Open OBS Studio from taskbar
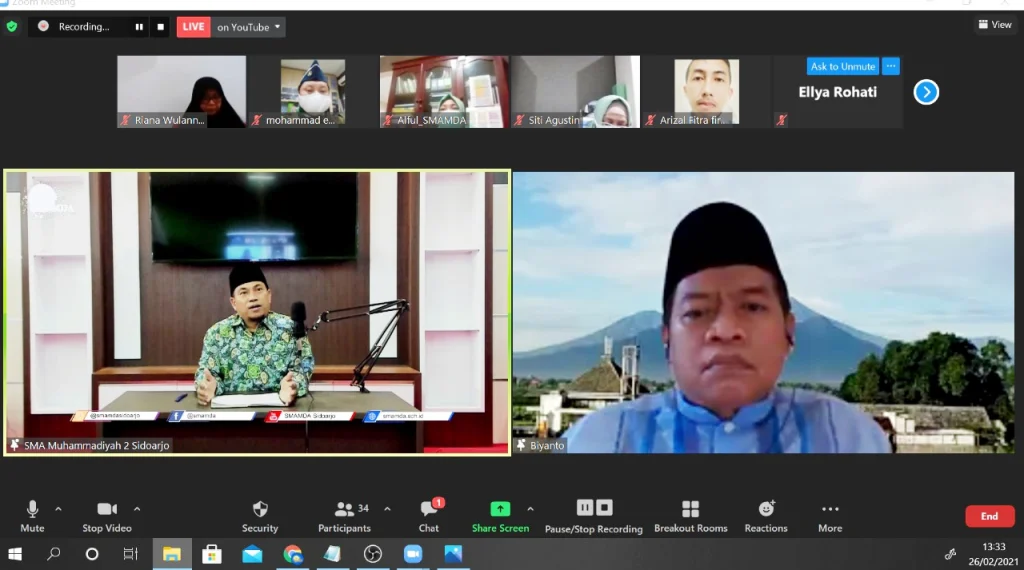This screenshot has height=570, width=1024. (x=373, y=554)
